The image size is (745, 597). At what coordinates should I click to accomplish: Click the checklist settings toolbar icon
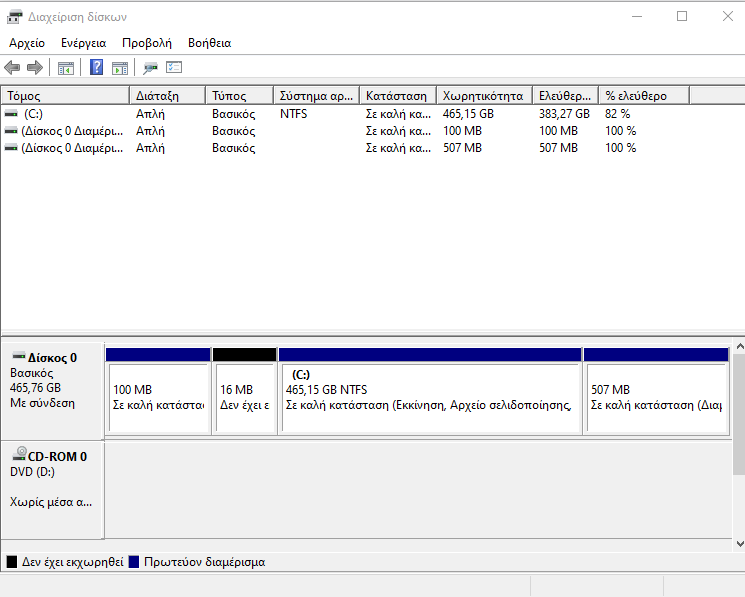[x=174, y=68]
